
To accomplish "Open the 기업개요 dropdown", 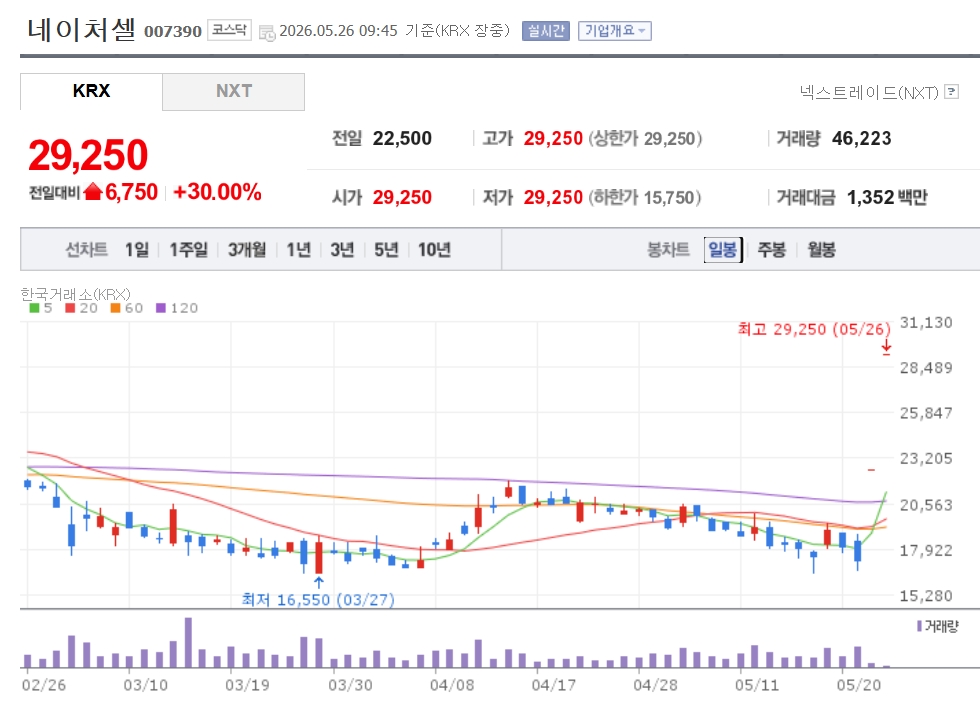I will point(615,31).
